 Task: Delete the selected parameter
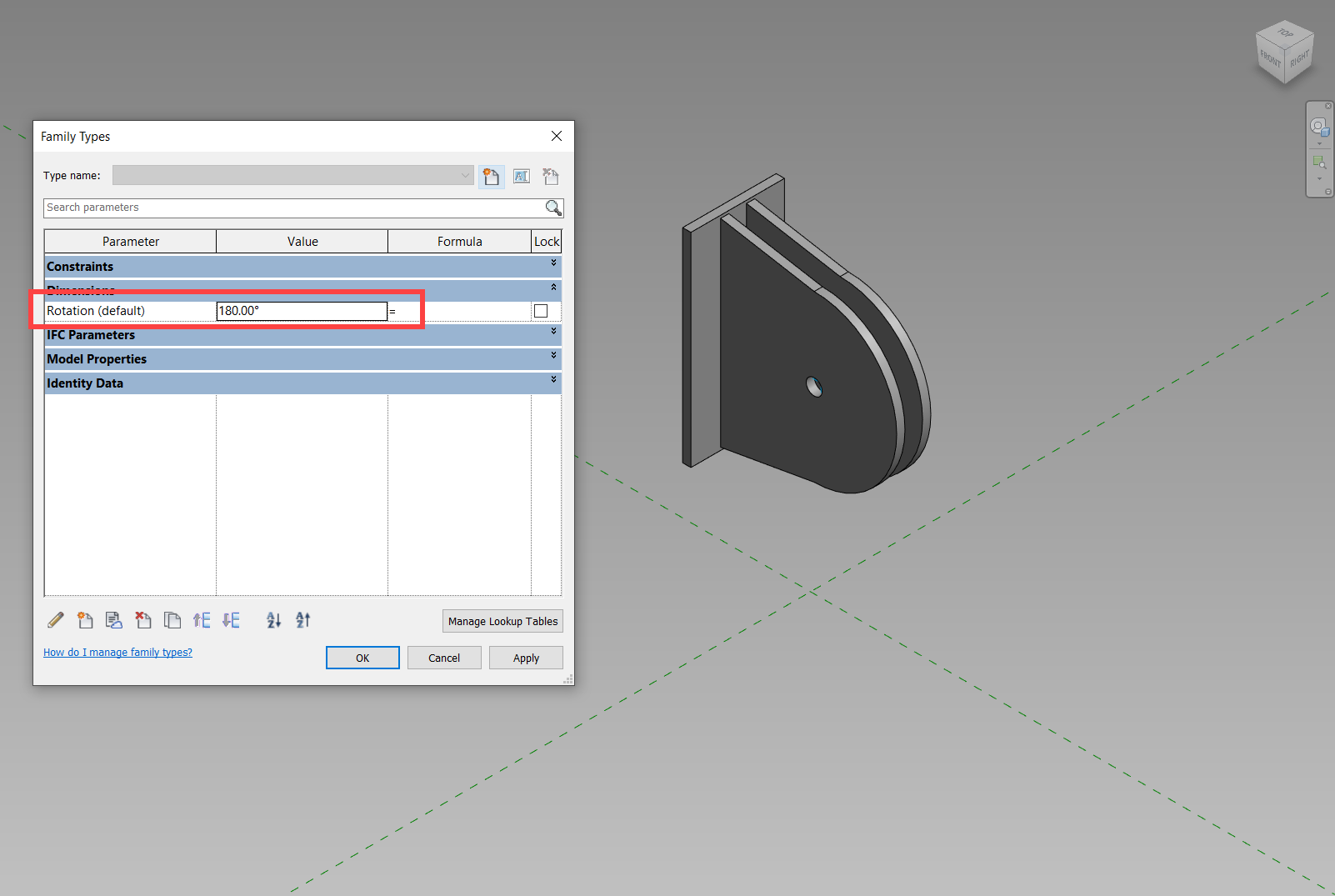pyautogui.click(x=142, y=620)
